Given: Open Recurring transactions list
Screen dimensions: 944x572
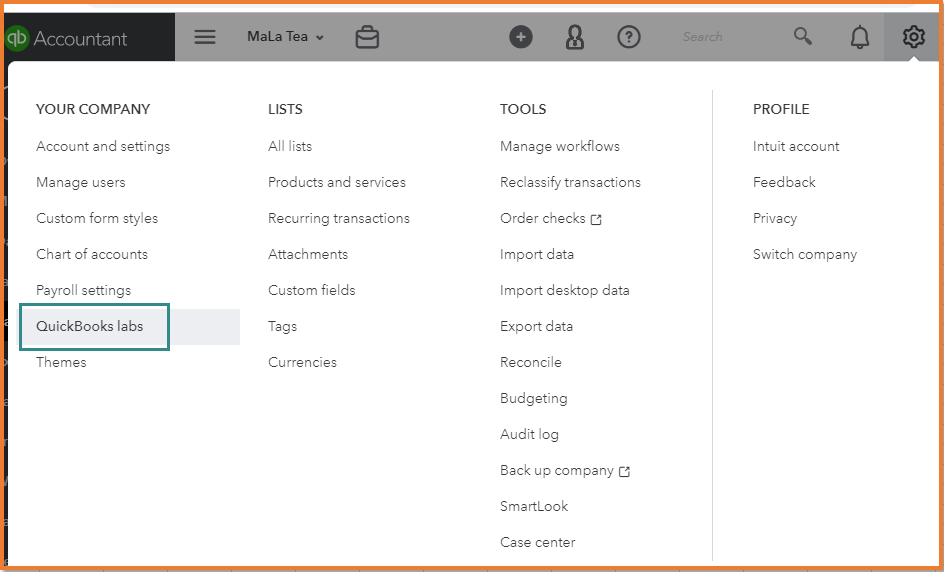Looking at the screenshot, I should (339, 218).
